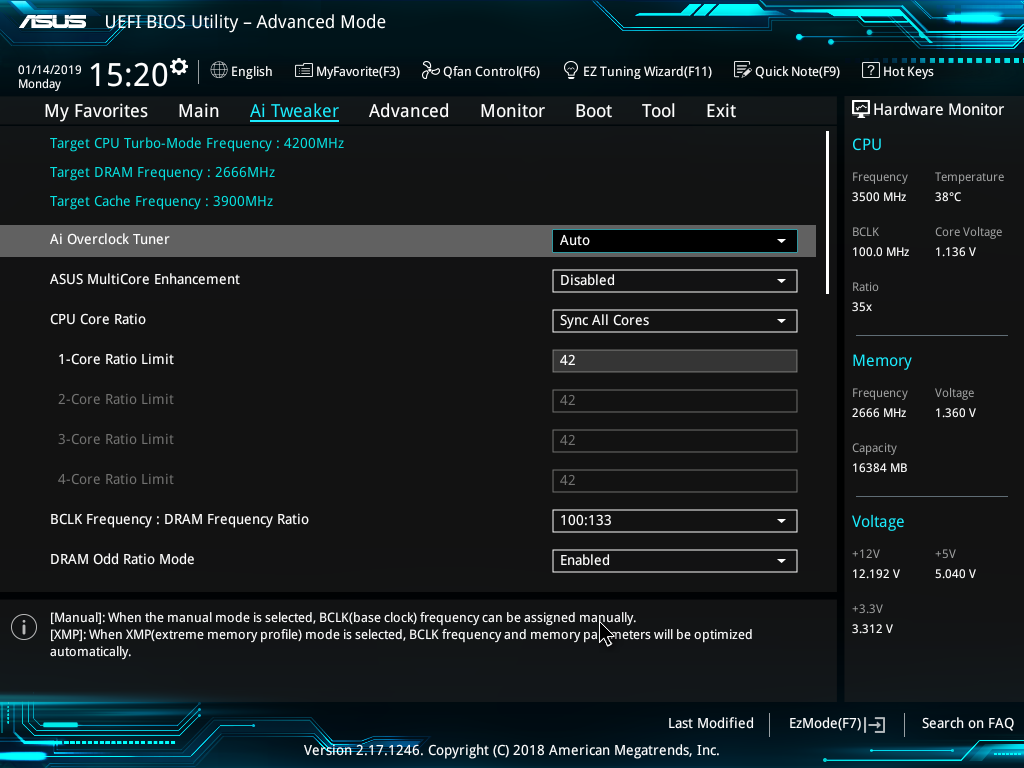Viewport: 1024px width, 768px height.
Task: Open Qfan Control fan icon
Action: click(x=431, y=71)
